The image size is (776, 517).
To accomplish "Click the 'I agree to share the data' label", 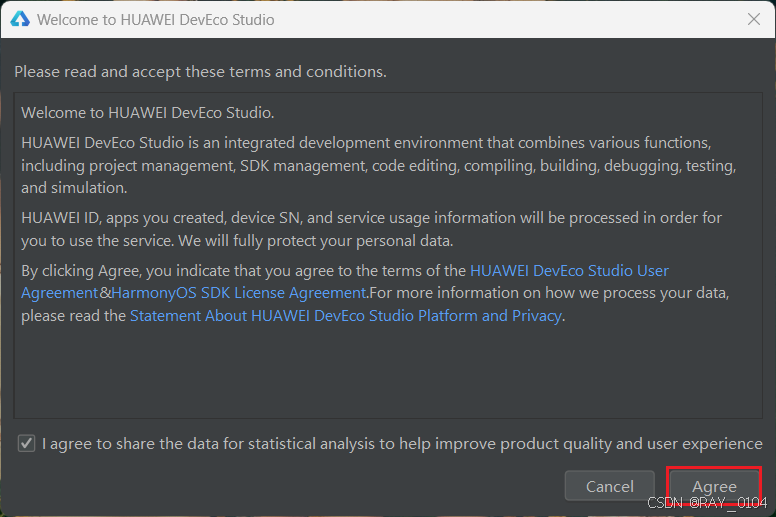I will pos(402,443).
